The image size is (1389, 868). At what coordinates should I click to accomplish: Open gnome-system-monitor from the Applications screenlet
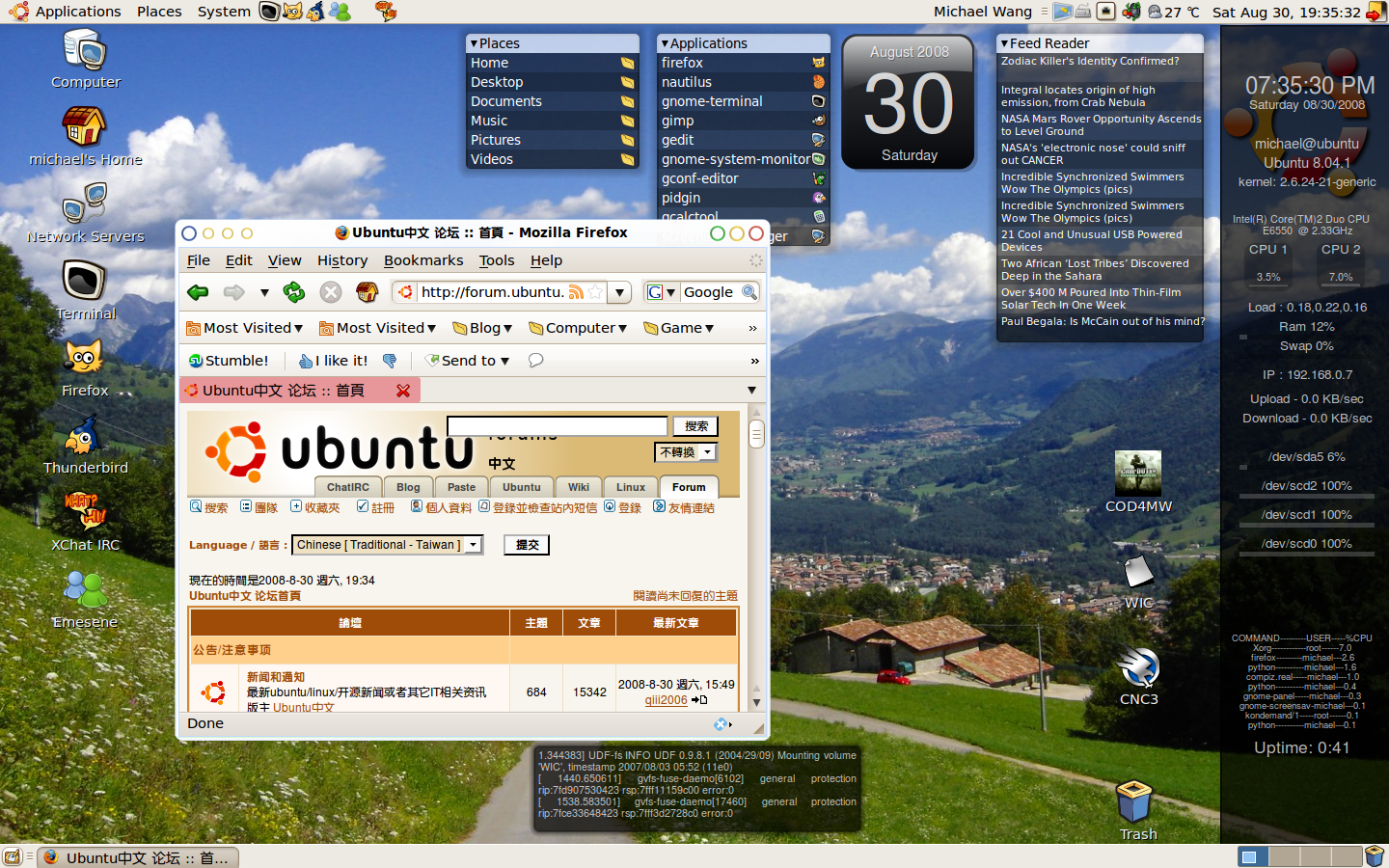click(x=743, y=159)
